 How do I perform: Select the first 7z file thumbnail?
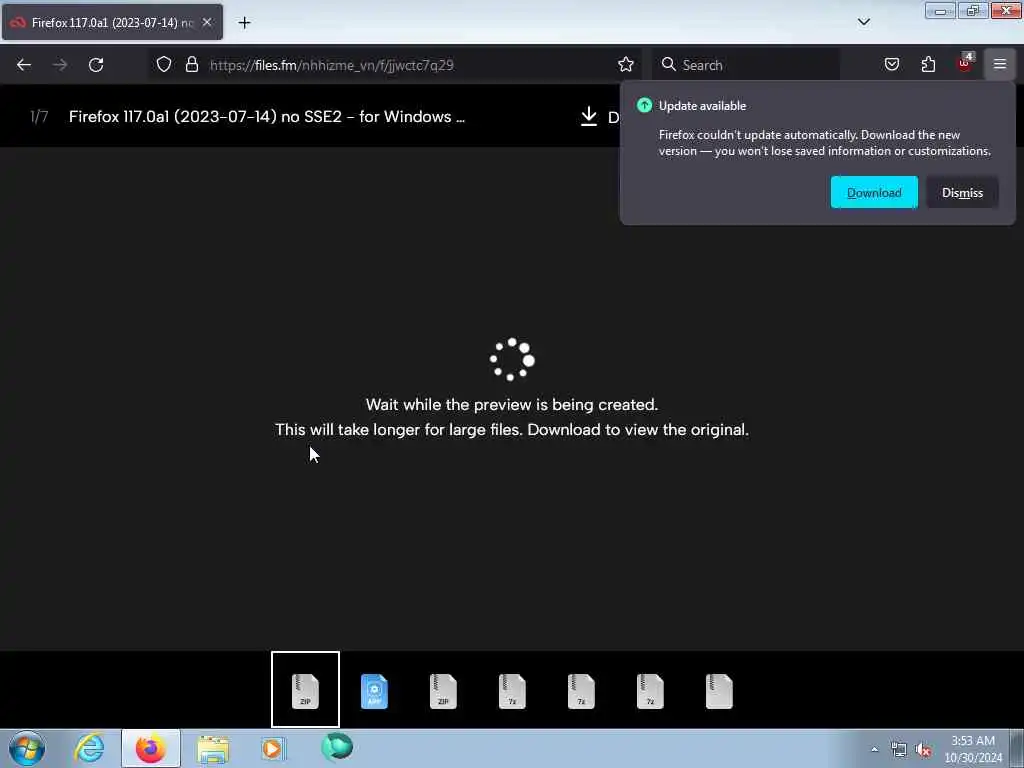click(x=512, y=692)
